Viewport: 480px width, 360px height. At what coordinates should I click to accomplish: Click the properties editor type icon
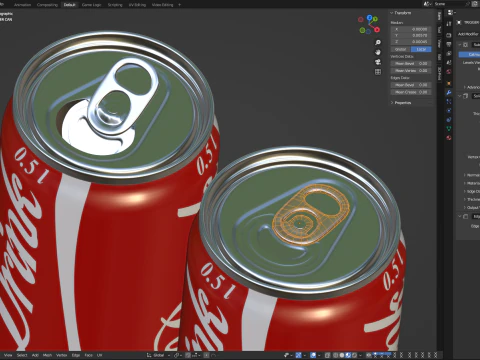coord(451,12)
